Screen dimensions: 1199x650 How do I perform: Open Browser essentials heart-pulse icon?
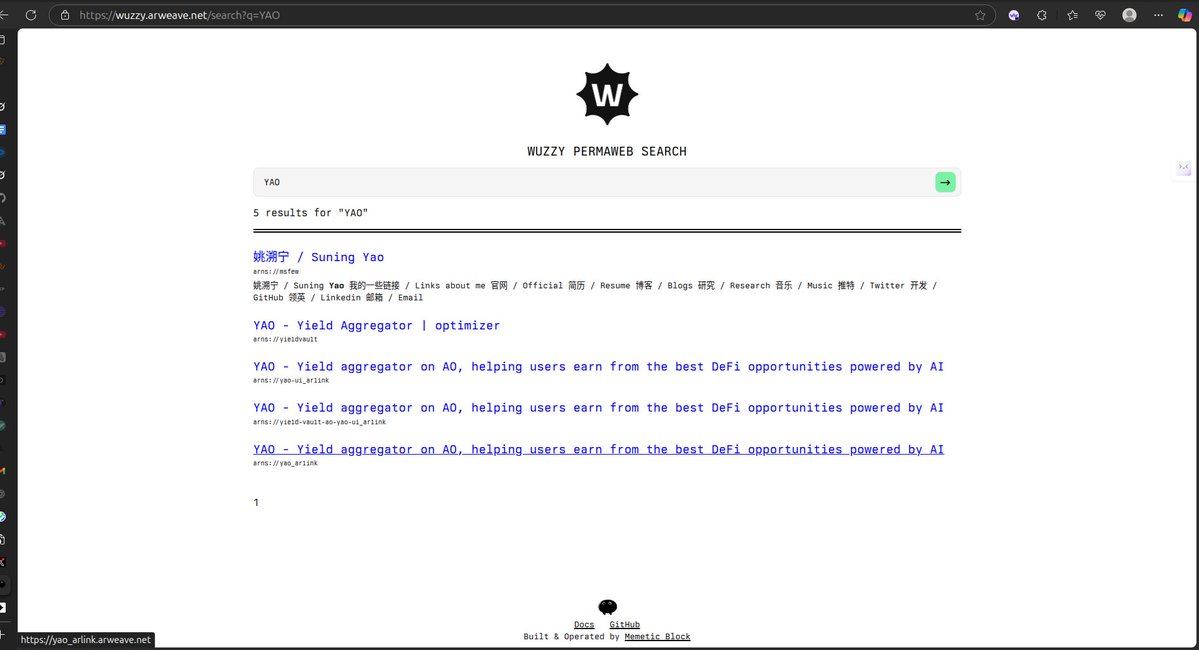click(x=1100, y=15)
